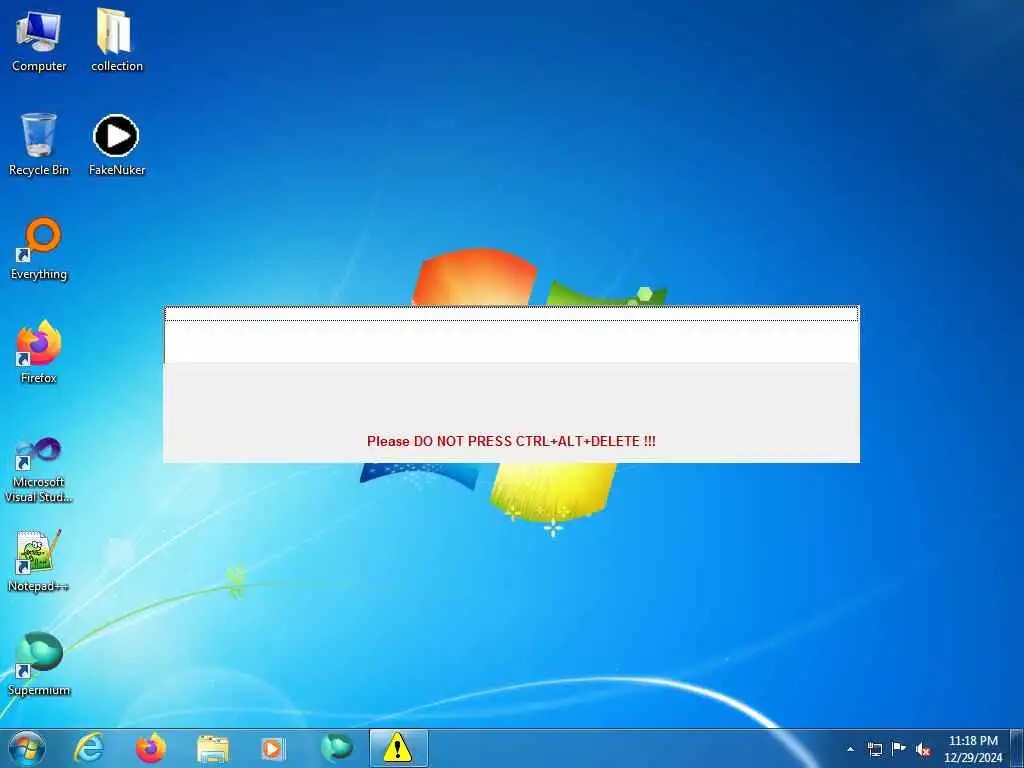Activate the yellow warning sign taskbar button
The width and height of the screenshot is (1024, 768).
(x=398, y=748)
